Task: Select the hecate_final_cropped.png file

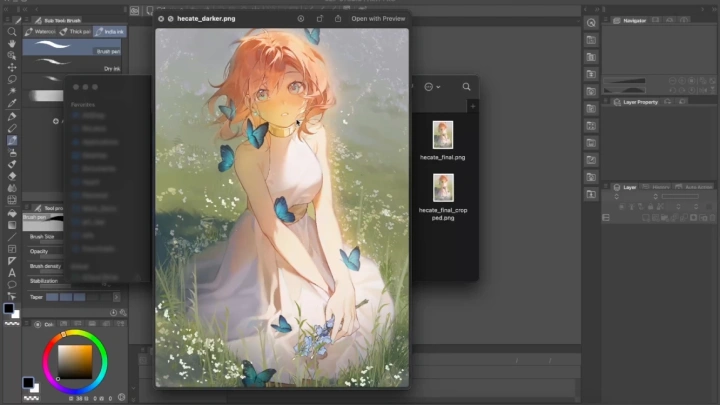Action: pyautogui.click(x=443, y=188)
